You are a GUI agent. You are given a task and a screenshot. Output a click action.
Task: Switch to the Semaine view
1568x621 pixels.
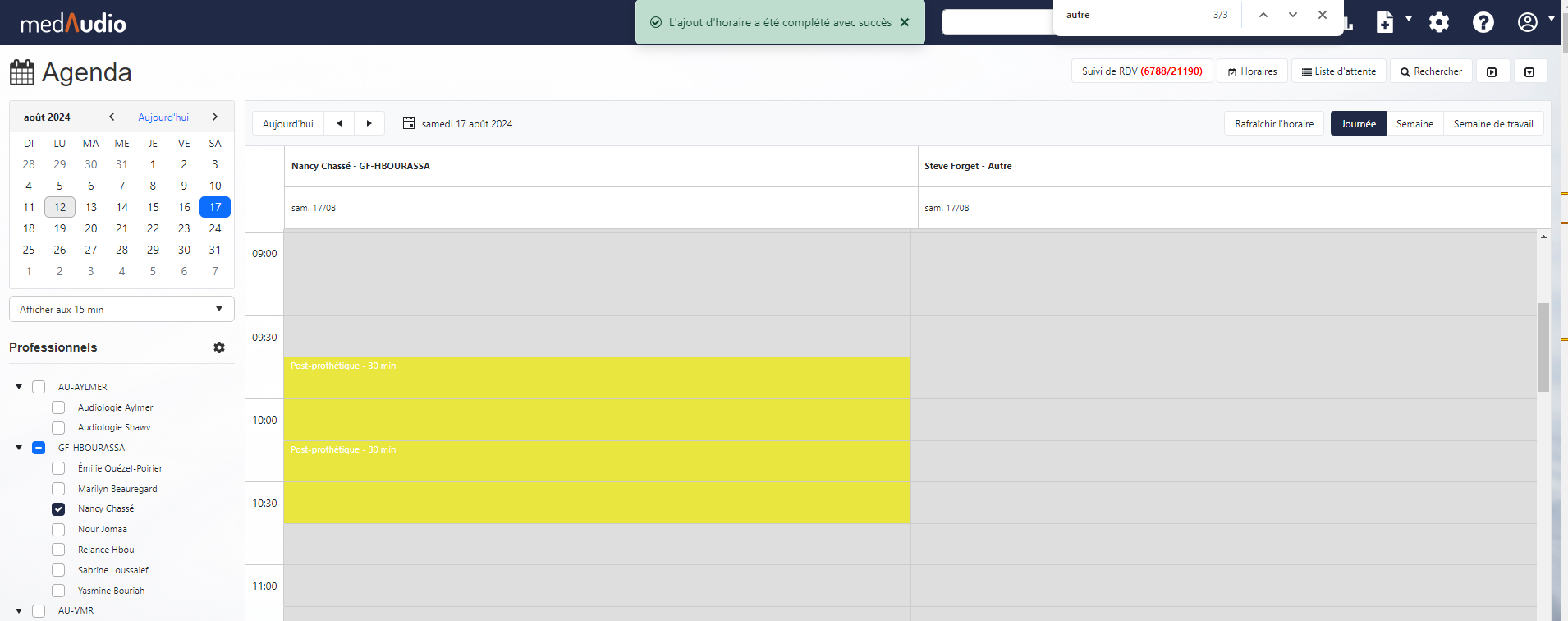click(1414, 124)
